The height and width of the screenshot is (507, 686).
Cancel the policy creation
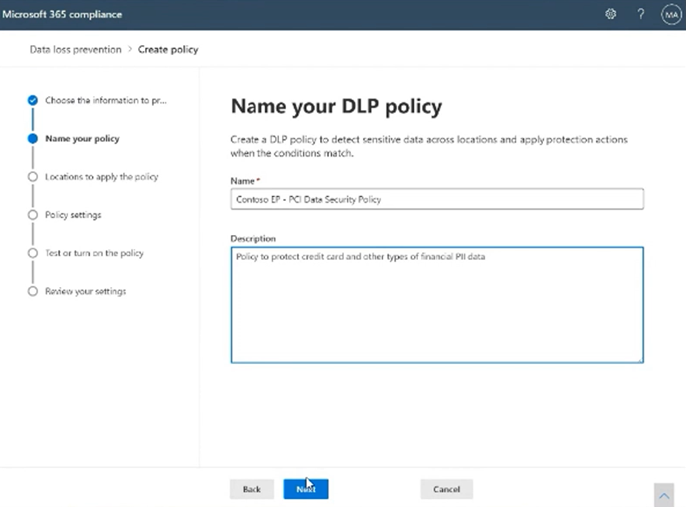446,489
